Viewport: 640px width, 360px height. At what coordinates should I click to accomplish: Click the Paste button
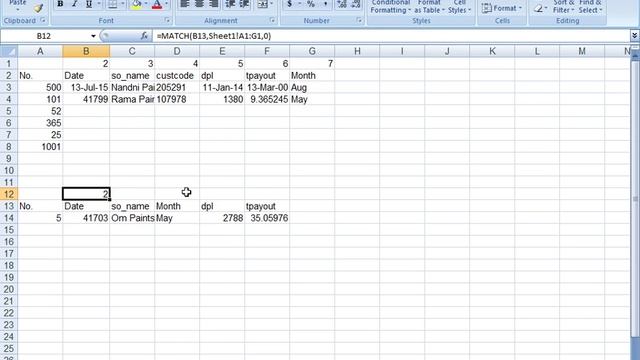tap(18, 6)
